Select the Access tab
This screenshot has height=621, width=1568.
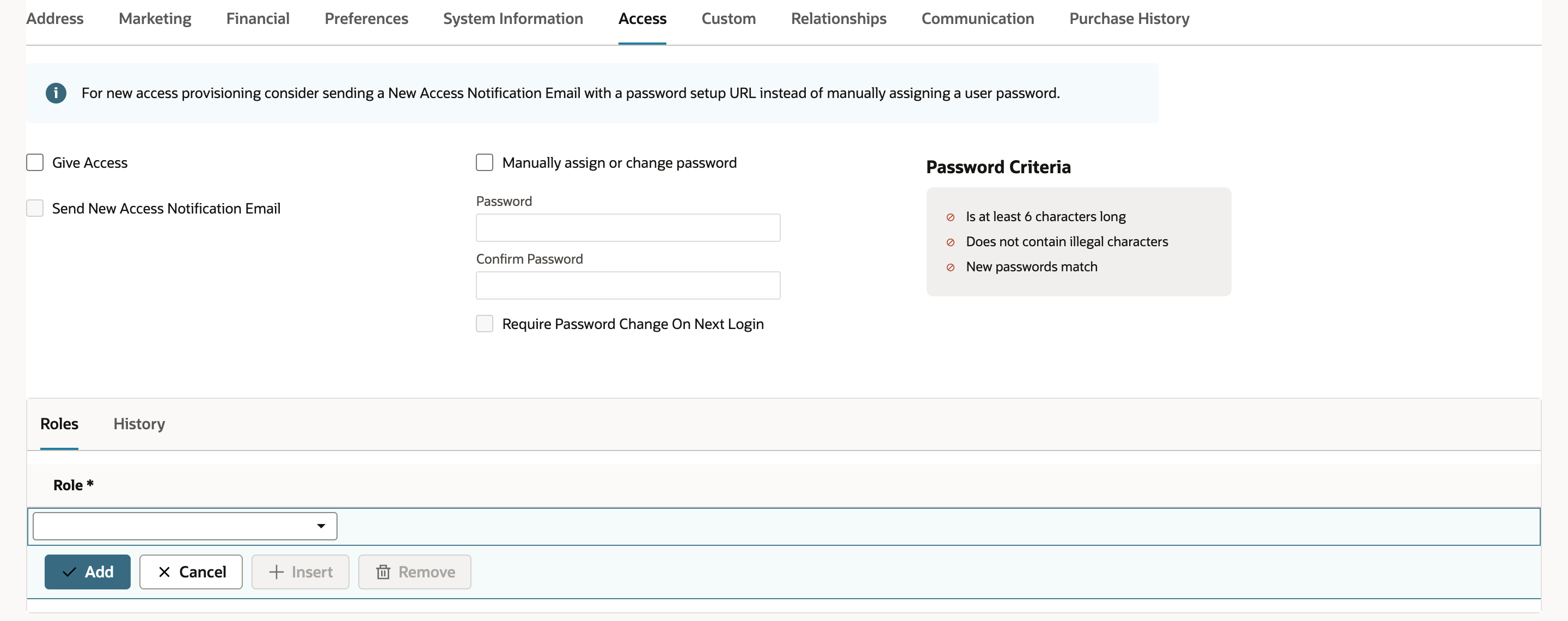coord(642,19)
